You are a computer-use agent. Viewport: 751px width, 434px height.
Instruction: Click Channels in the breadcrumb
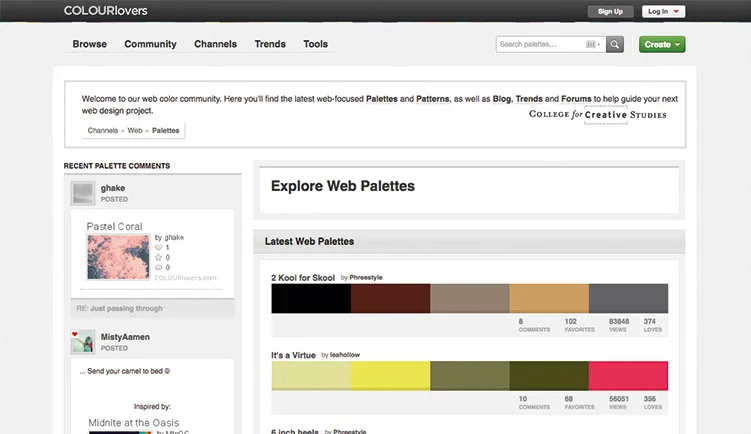click(x=102, y=130)
